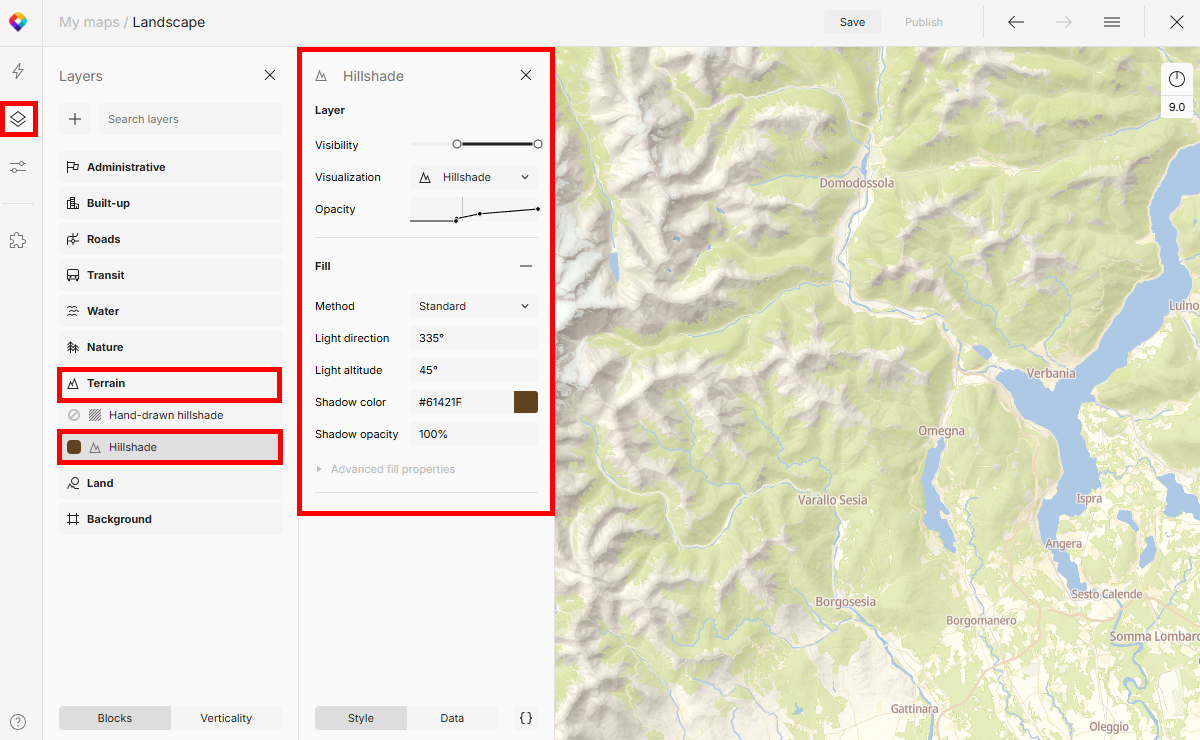Collapse the Fill section via minus toggle
Image resolution: width=1200 pixels, height=740 pixels.
tap(527, 266)
